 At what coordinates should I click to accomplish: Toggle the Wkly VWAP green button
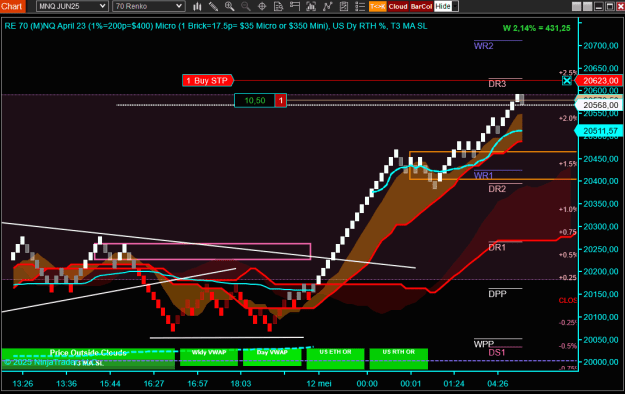pos(209,357)
